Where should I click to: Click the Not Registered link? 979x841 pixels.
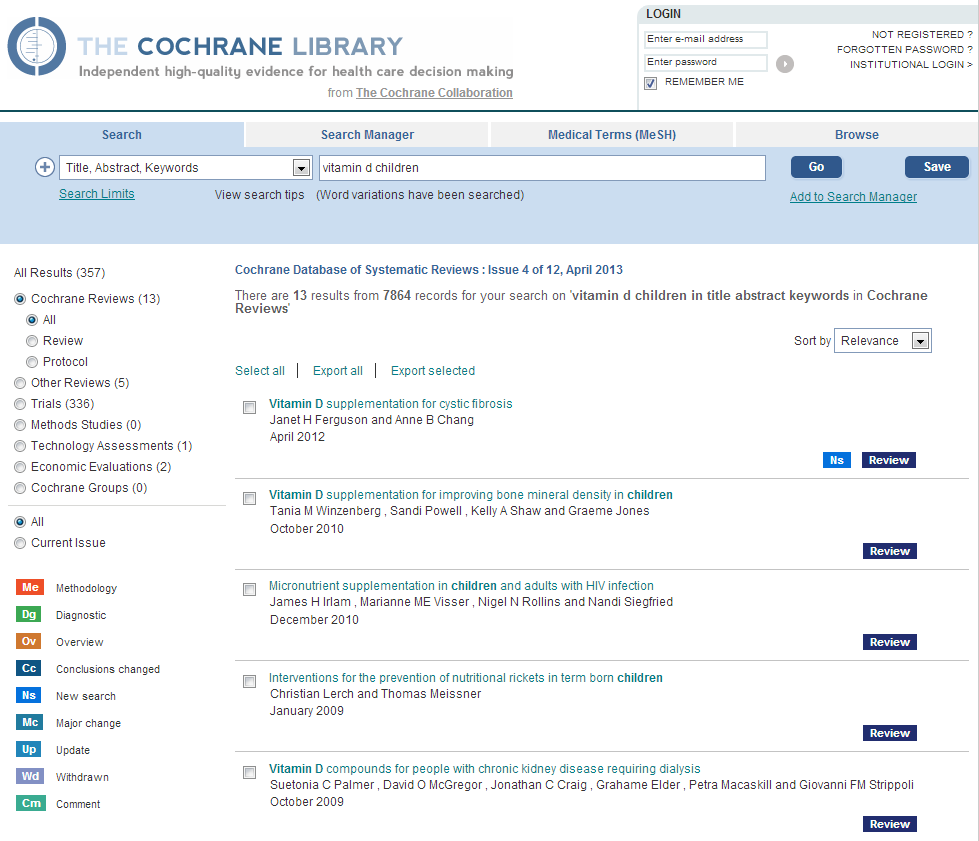pos(922,34)
